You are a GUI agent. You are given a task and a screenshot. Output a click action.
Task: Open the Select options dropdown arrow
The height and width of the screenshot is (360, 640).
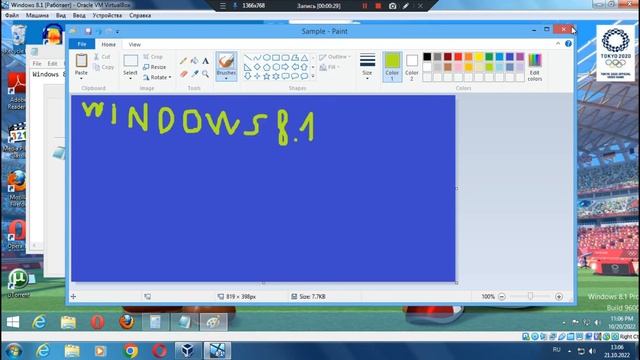[x=130, y=78]
